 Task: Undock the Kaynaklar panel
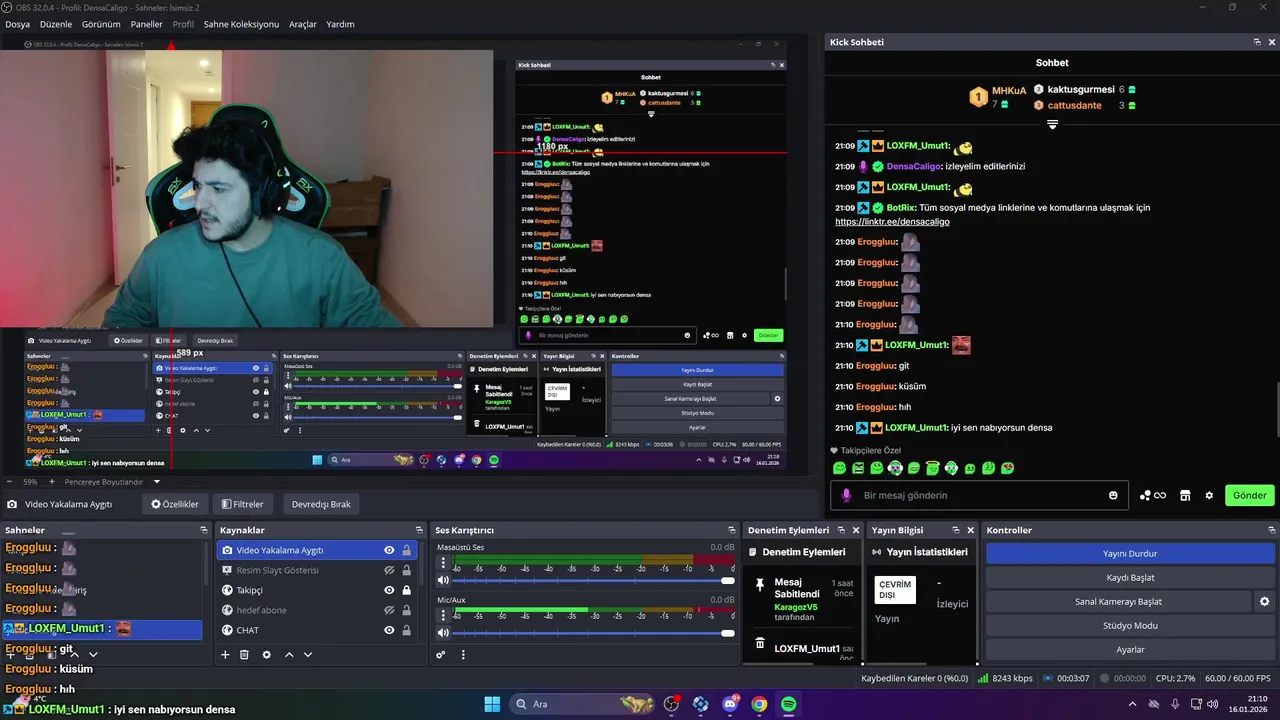pyautogui.click(x=420, y=530)
